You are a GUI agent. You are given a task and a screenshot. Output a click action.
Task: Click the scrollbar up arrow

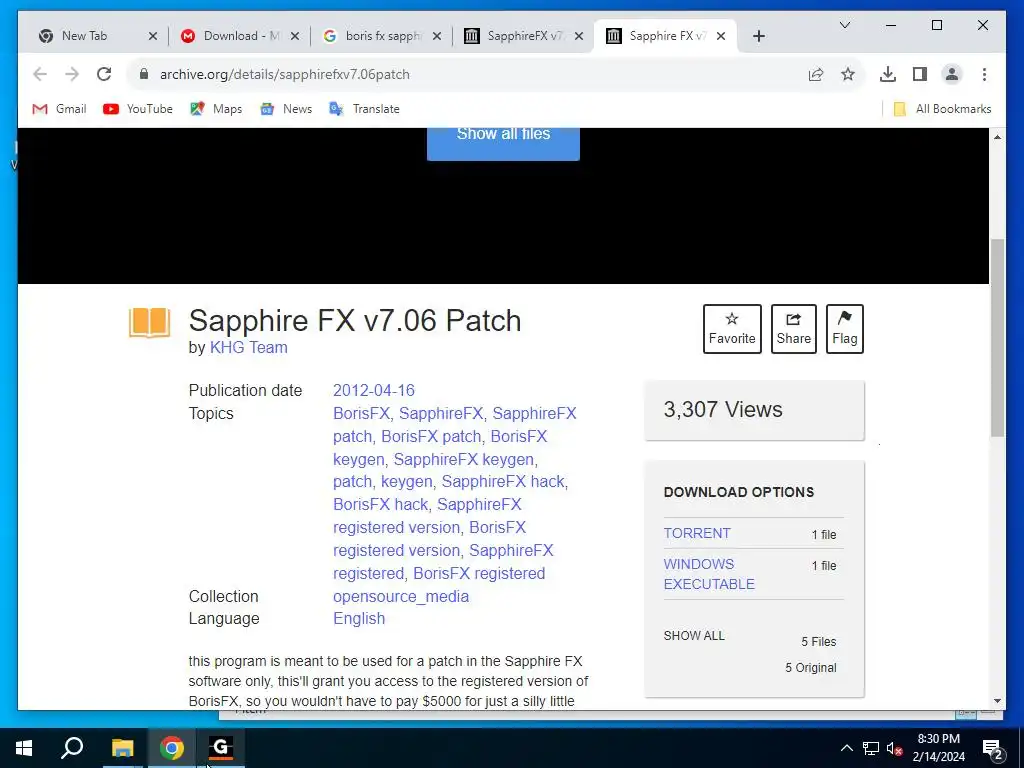pyautogui.click(x=997, y=136)
